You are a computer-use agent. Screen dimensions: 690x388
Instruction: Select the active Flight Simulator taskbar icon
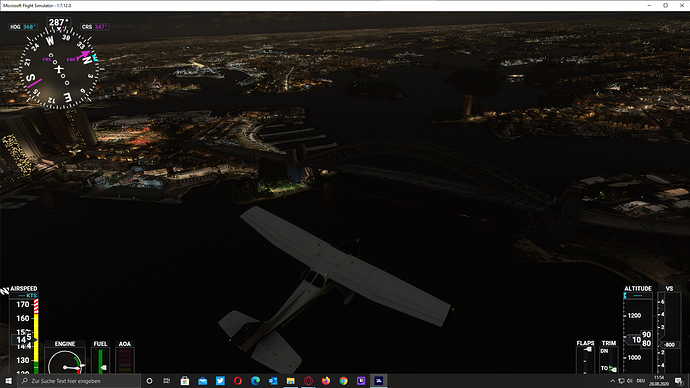coord(378,381)
